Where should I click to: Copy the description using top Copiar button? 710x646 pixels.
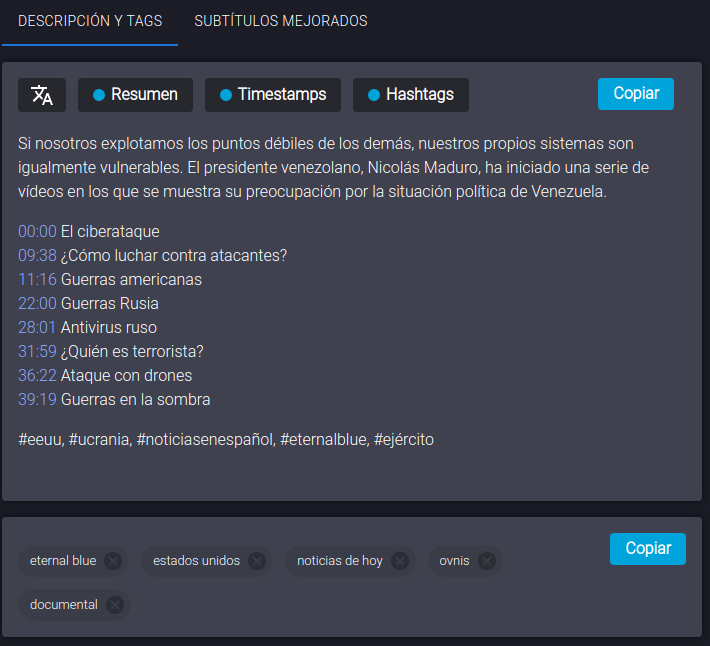(x=636, y=94)
